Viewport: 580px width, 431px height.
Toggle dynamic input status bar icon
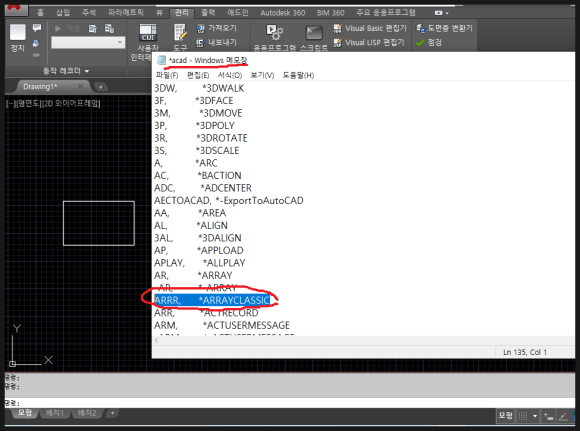point(548,416)
